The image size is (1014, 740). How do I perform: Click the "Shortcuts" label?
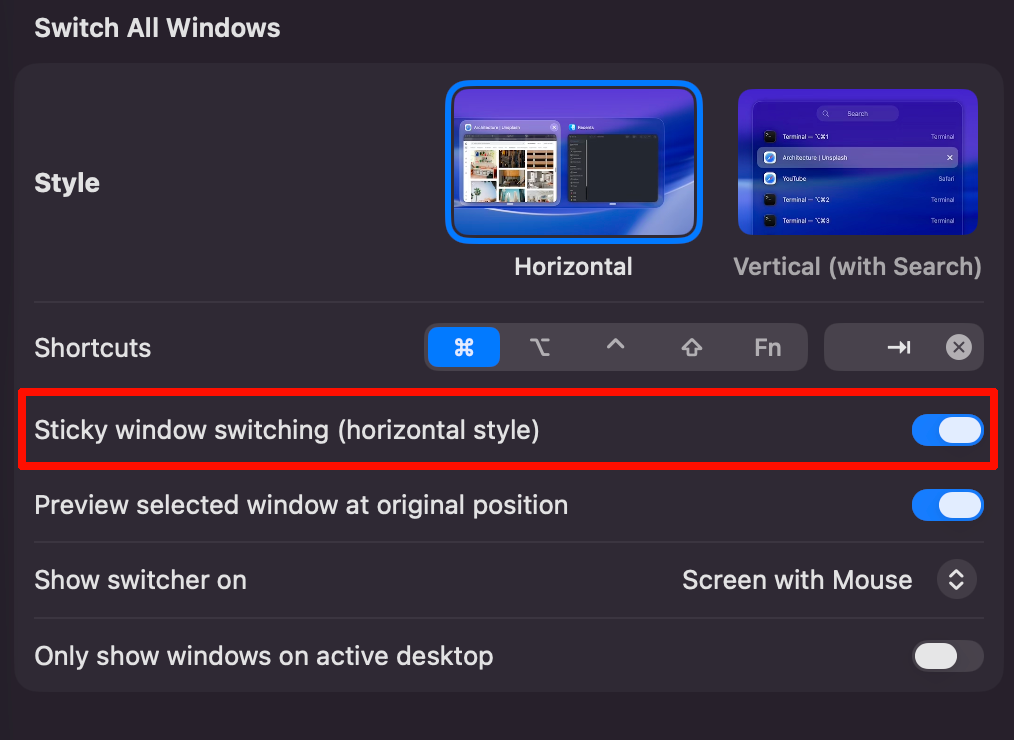92,347
